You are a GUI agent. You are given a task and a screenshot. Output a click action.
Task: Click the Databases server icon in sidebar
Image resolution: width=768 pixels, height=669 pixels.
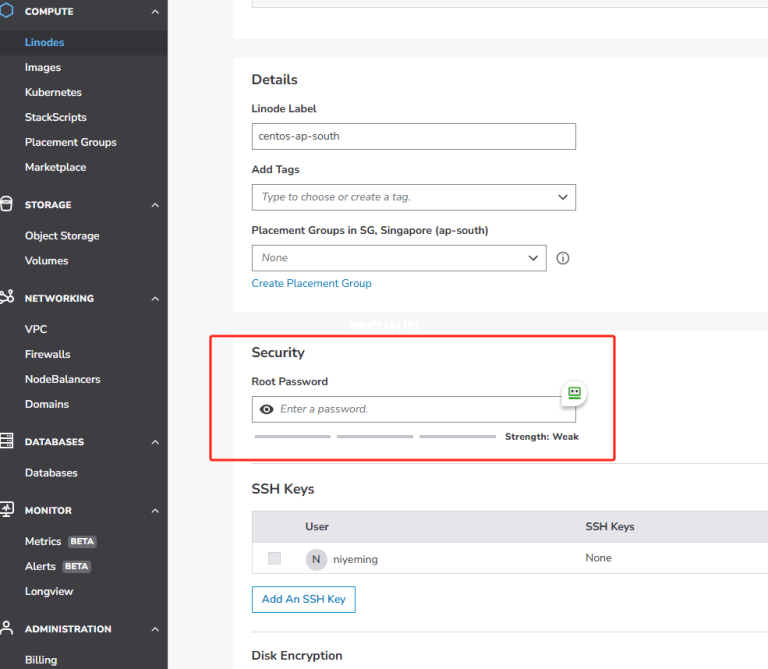[x=7, y=441]
